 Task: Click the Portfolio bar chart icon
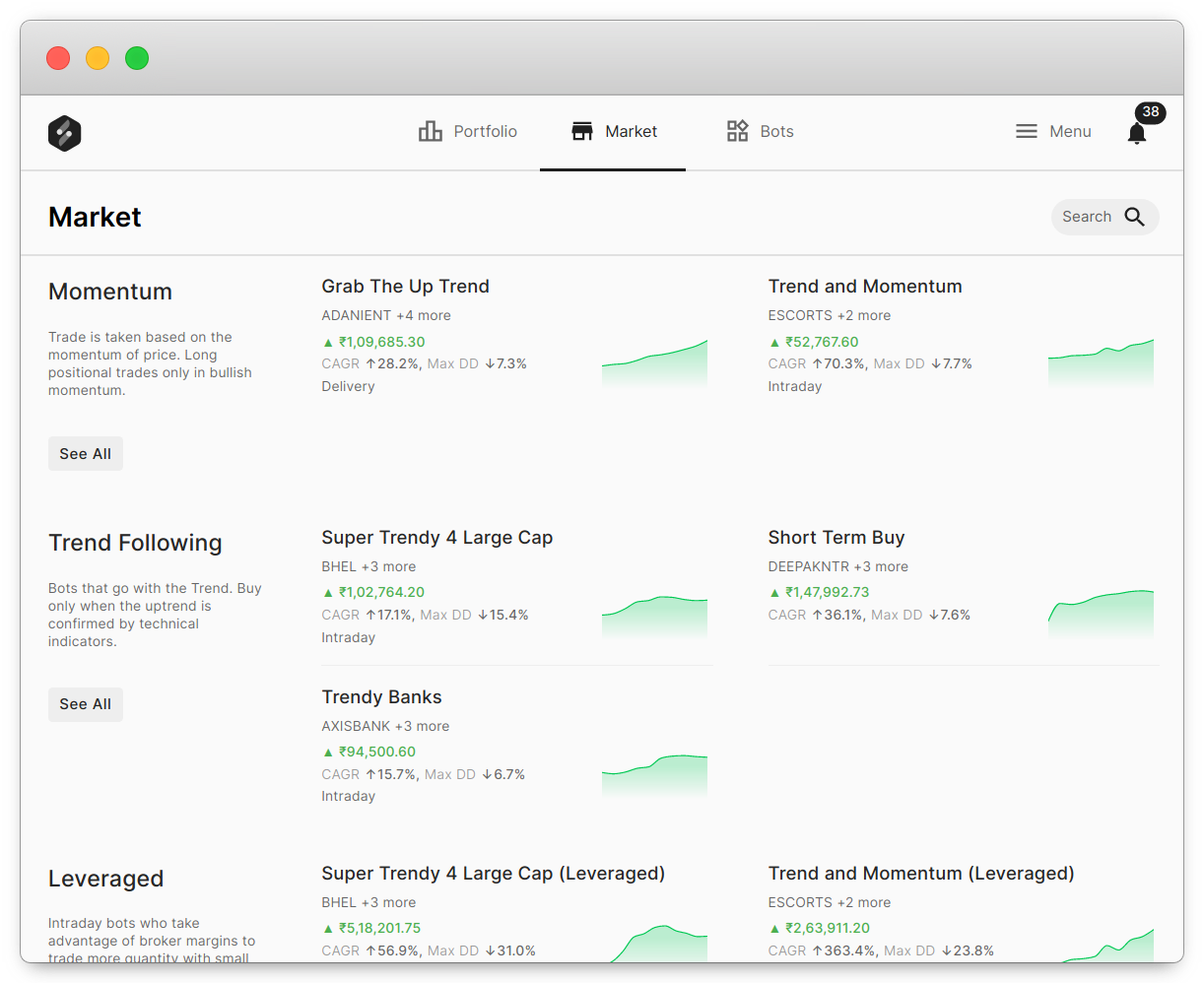(431, 131)
